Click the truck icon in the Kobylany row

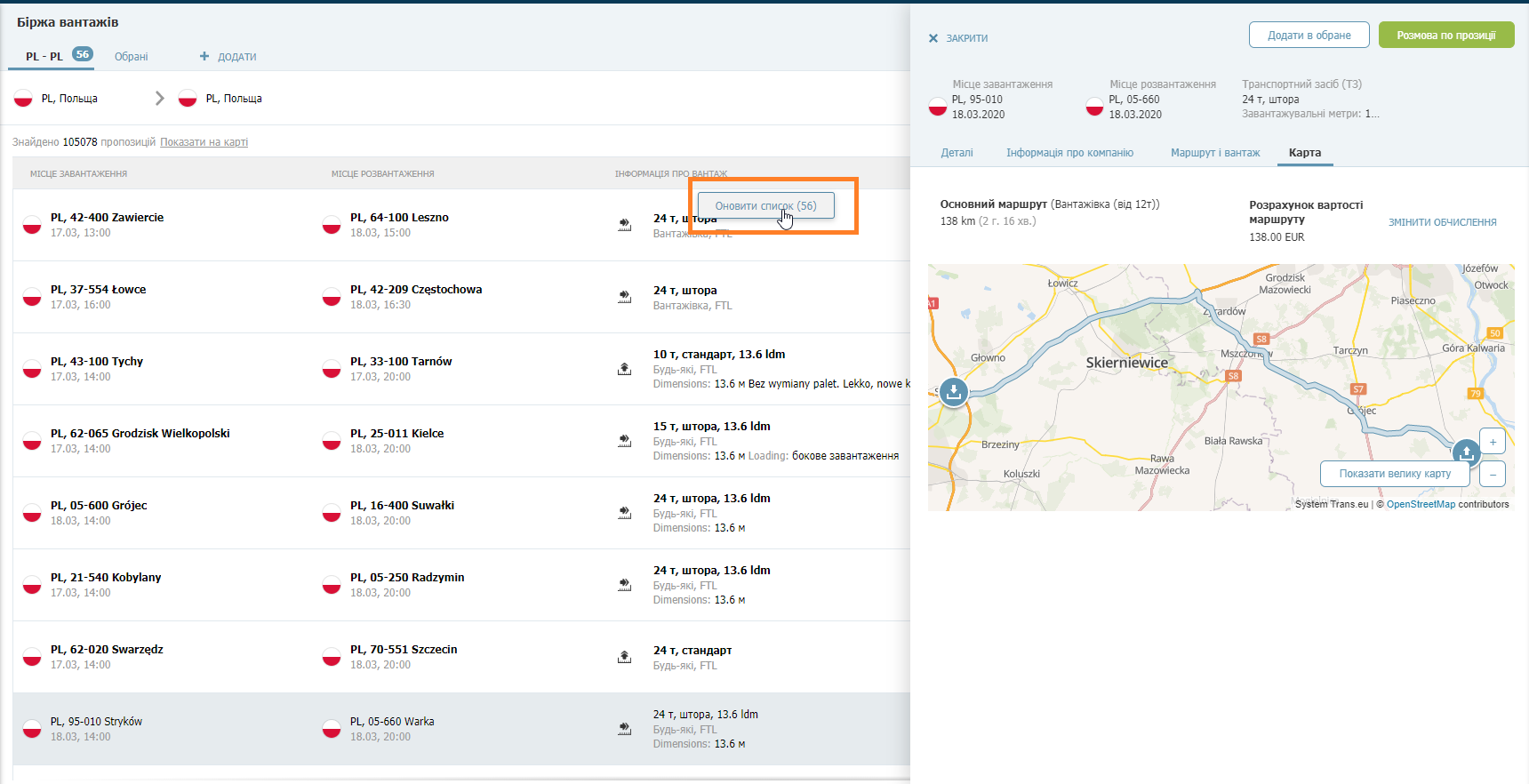[x=625, y=585]
